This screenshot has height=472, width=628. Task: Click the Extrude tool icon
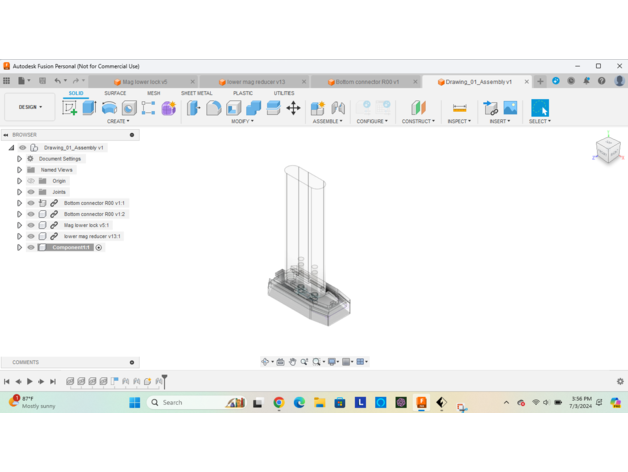point(89,108)
